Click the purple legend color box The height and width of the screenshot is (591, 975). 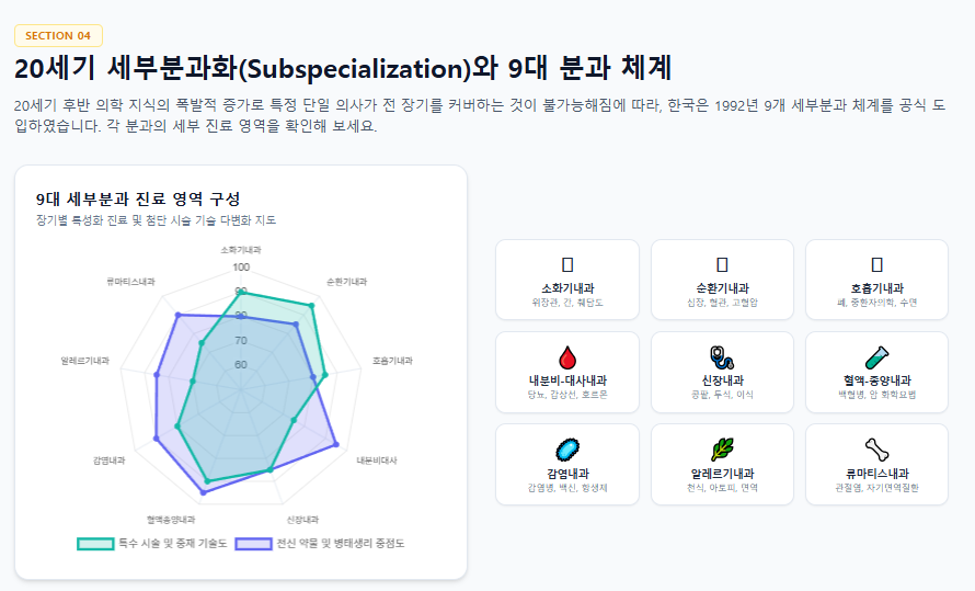[x=254, y=544]
